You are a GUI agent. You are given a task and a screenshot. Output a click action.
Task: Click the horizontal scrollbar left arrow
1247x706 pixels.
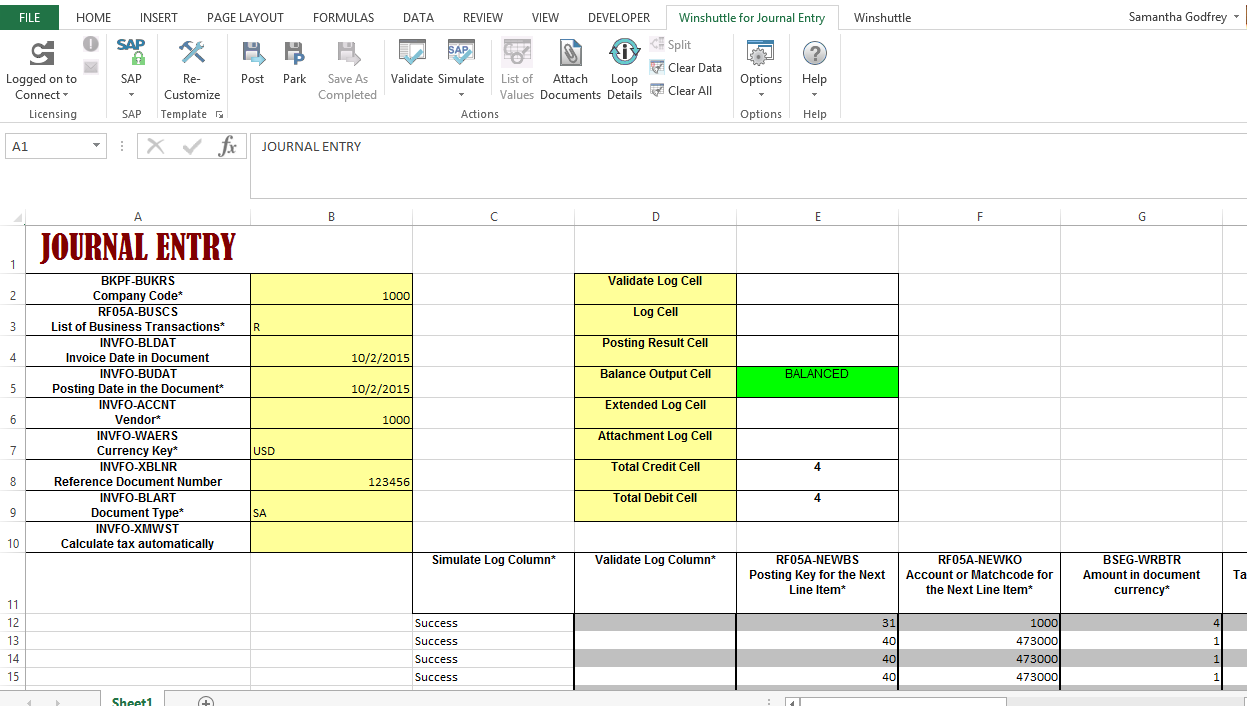pyautogui.click(x=793, y=702)
